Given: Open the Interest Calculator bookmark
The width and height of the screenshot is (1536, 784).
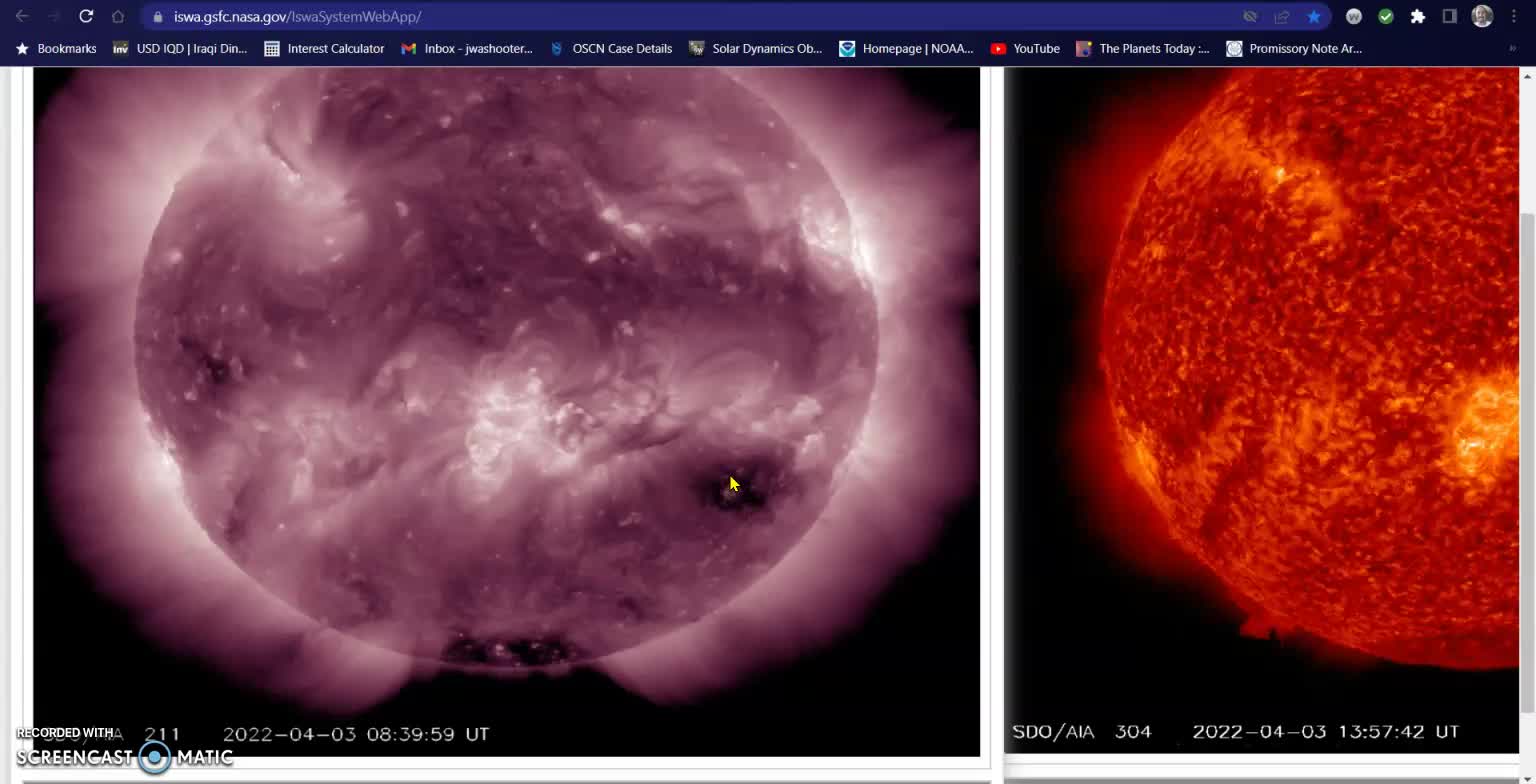Looking at the screenshot, I should 325,48.
